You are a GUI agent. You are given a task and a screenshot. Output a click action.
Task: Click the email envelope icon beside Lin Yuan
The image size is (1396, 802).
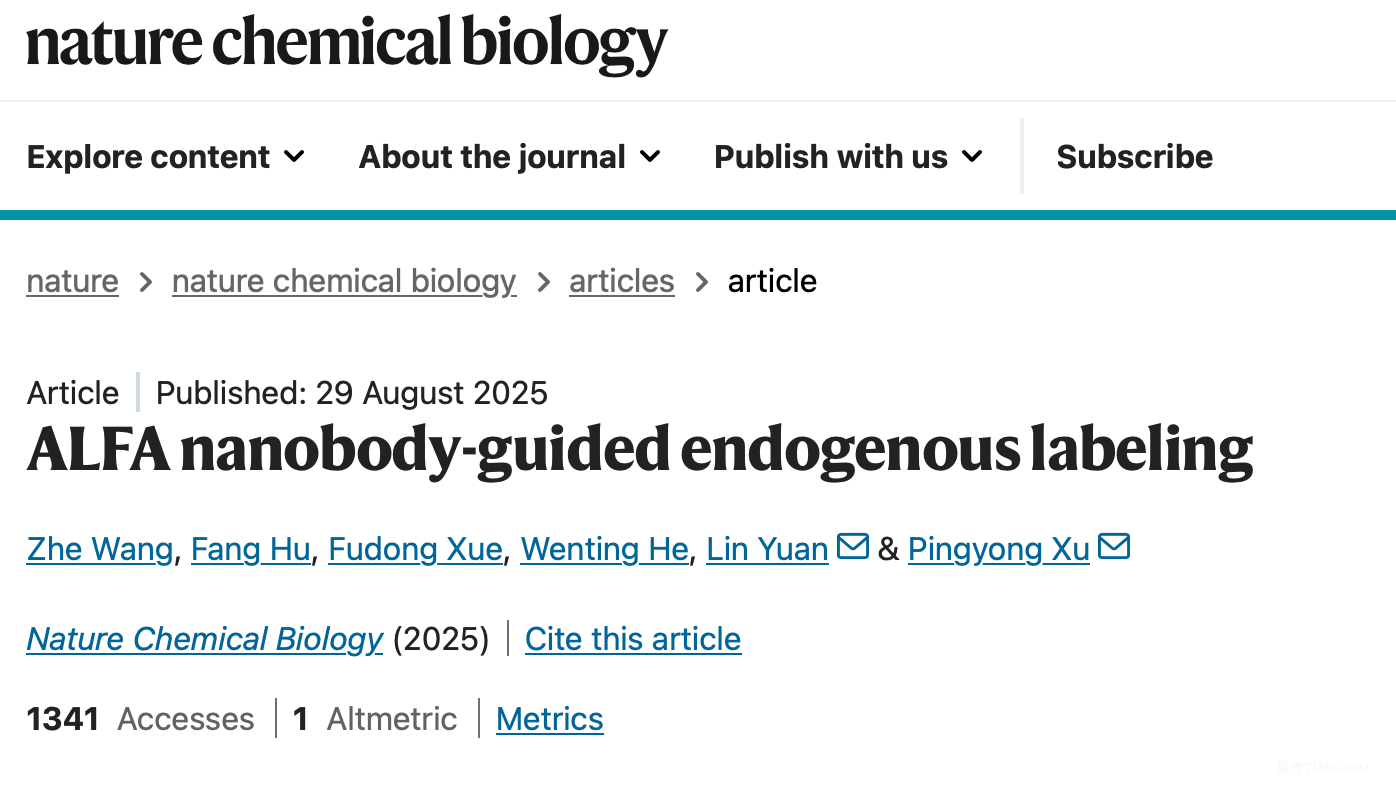852,547
